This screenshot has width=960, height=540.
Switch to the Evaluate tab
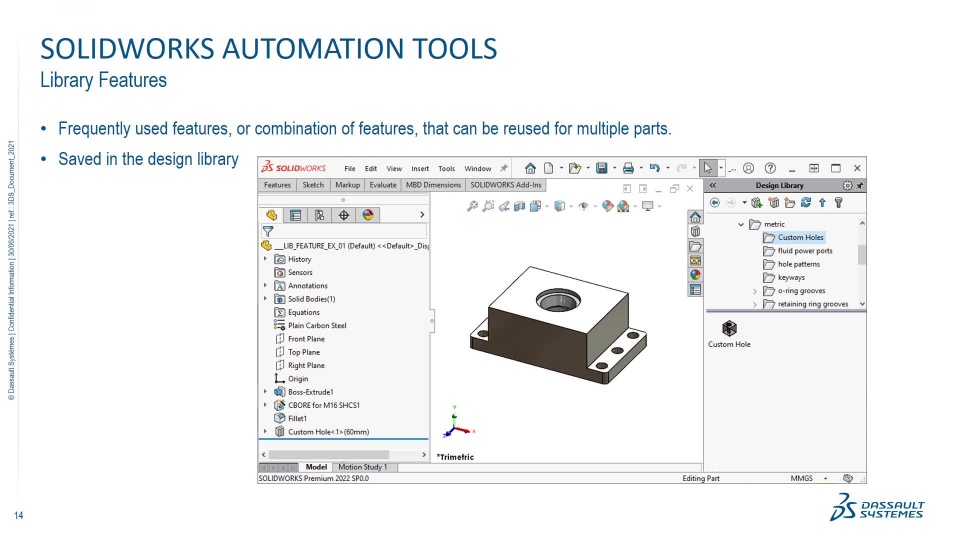pyautogui.click(x=383, y=185)
